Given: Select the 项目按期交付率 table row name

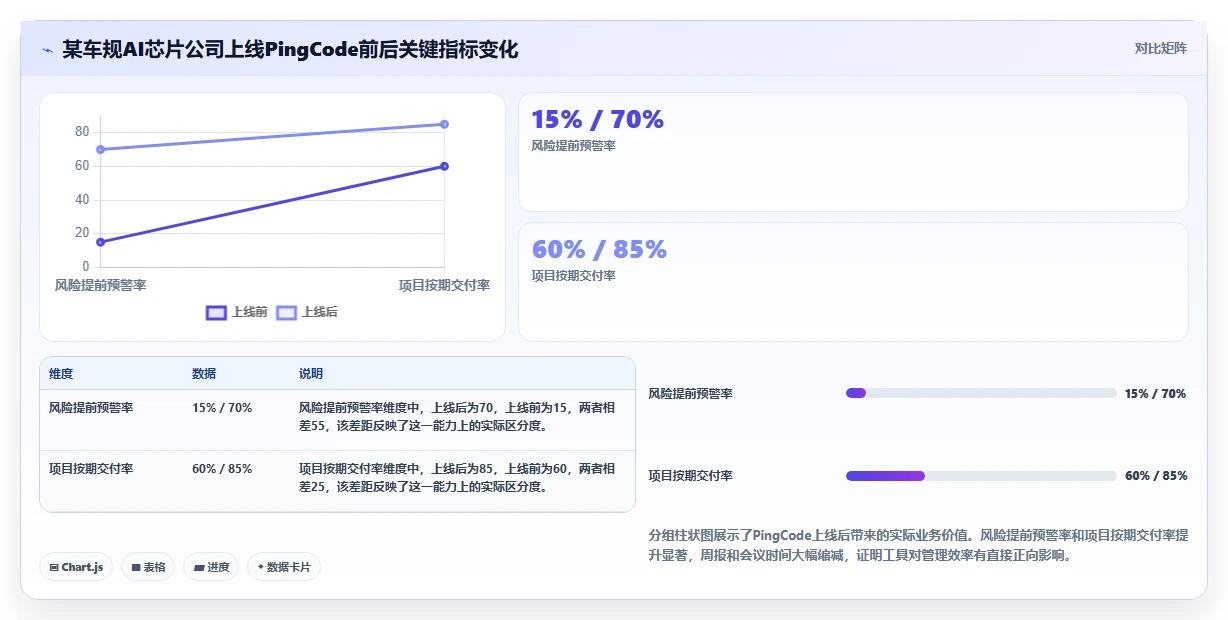Looking at the screenshot, I should [x=91, y=468].
